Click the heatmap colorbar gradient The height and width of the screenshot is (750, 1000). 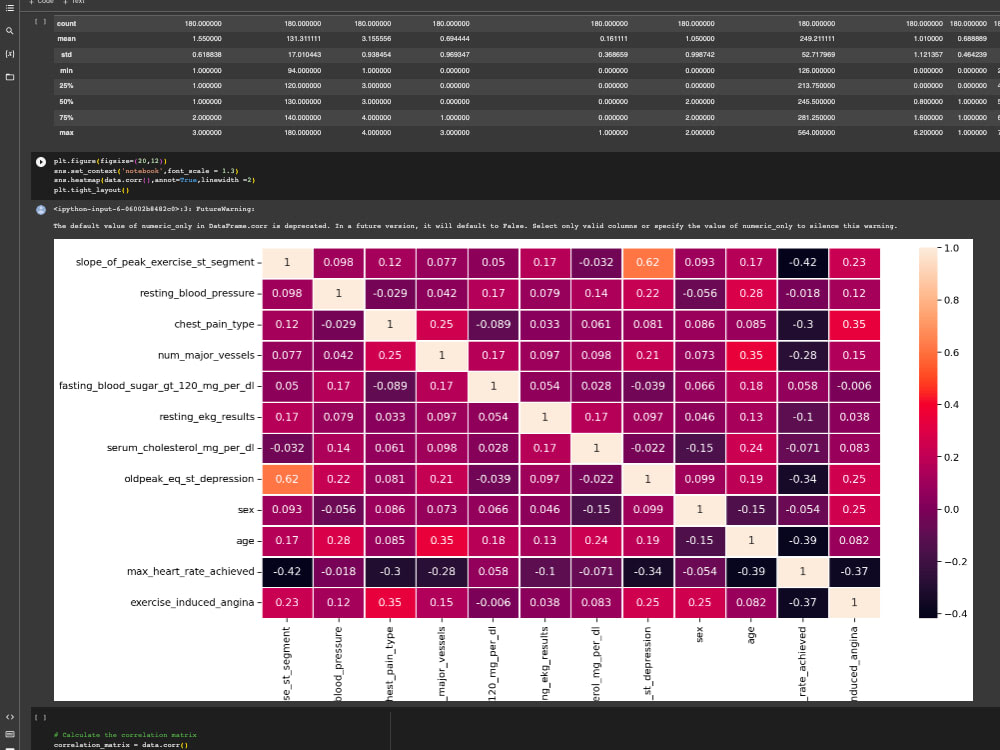tap(928, 432)
